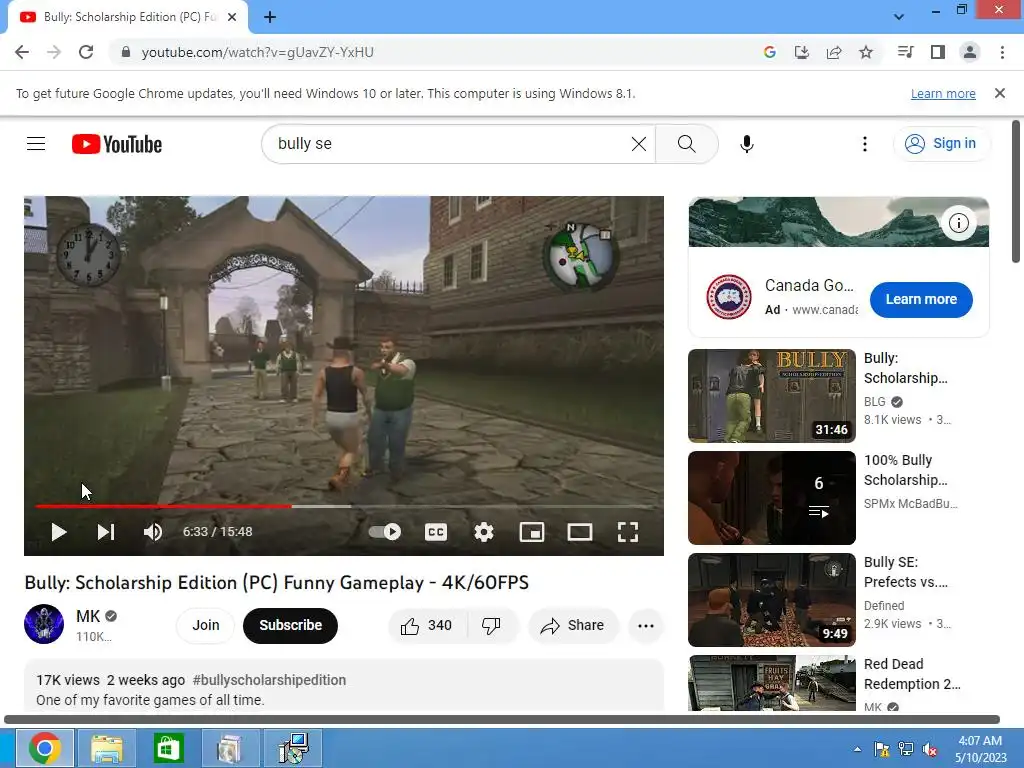Image resolution: width=1024 pixels, height=768 pixels.
Task: Clear the search query with X
Action: (639, 144)
